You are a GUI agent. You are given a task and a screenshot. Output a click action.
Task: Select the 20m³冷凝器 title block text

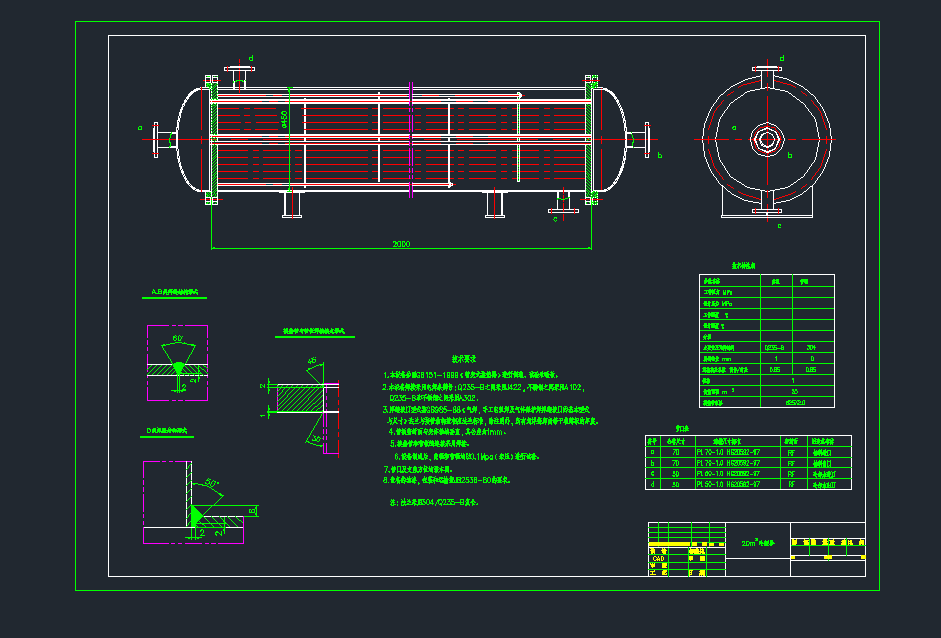758,542
